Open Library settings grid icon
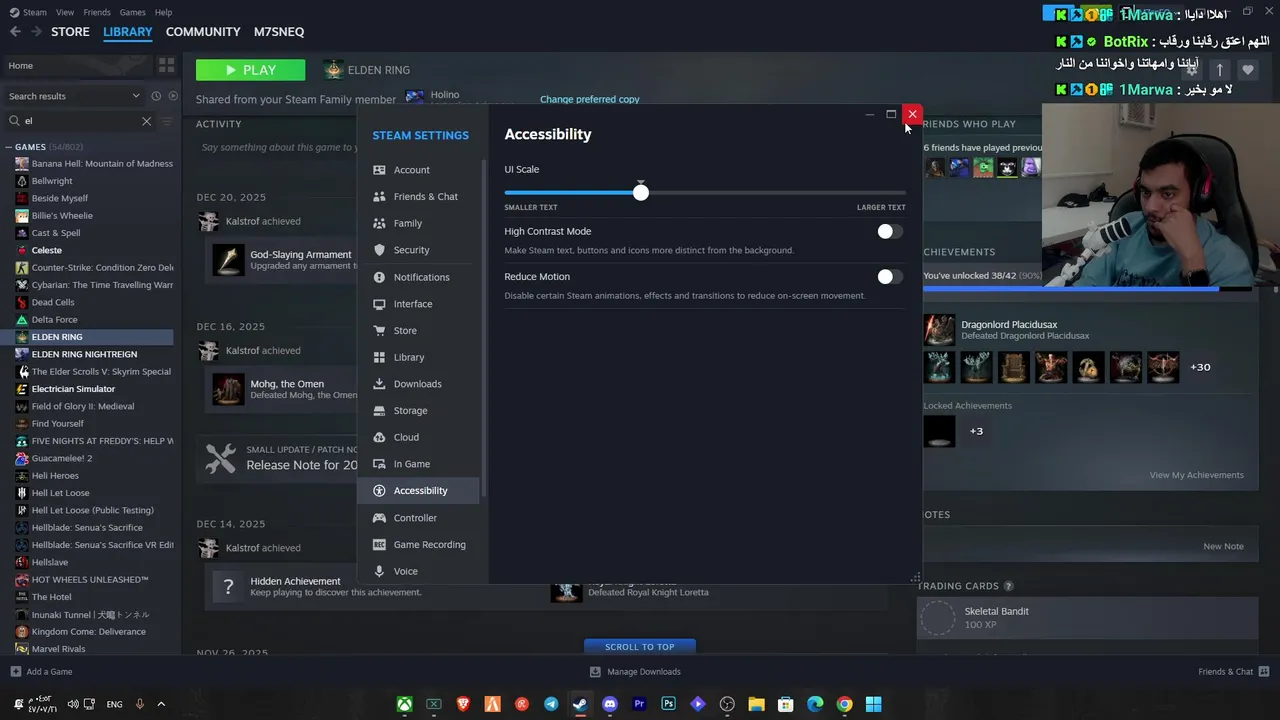This screenshot has height=720, width=1280. [x=379, y=357]
